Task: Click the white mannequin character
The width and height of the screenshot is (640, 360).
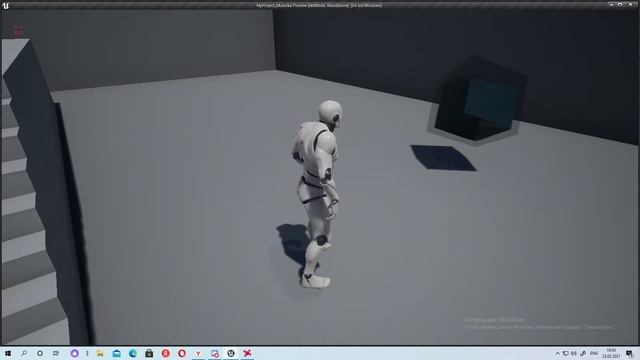Action: [x=317, y=194]
